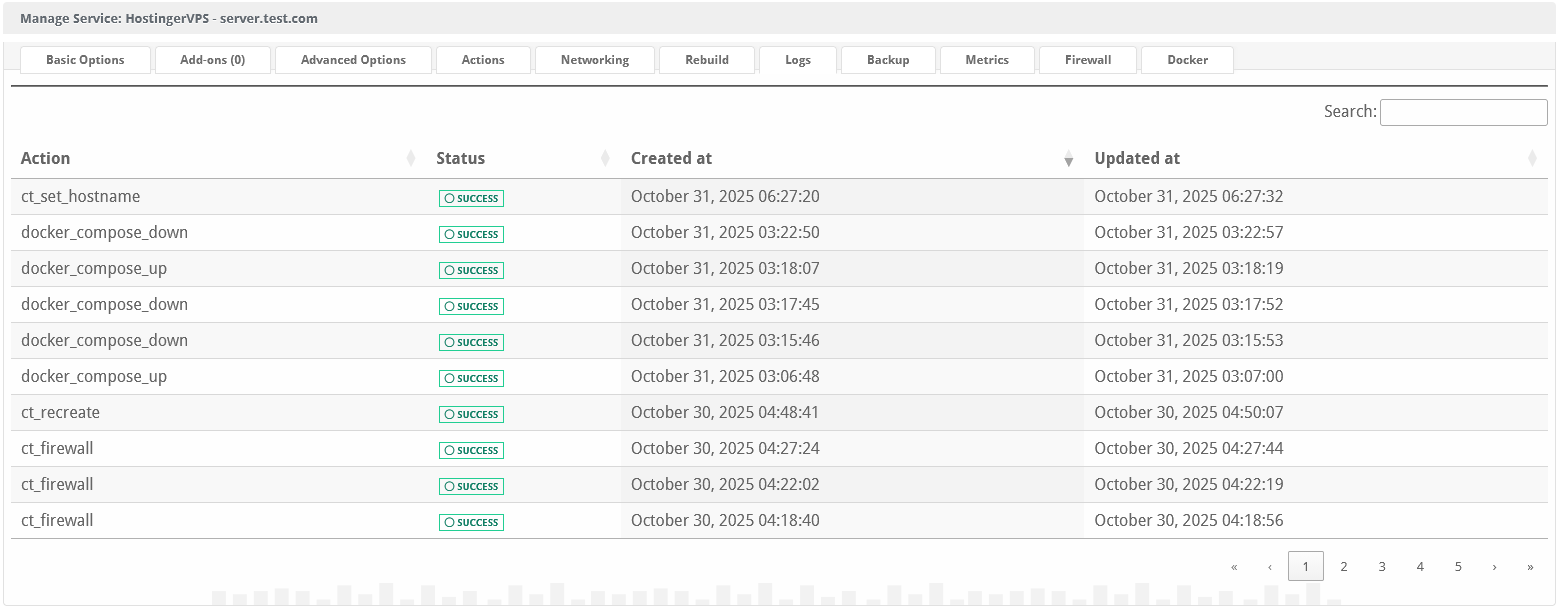Open the Metrics tab

987,59
